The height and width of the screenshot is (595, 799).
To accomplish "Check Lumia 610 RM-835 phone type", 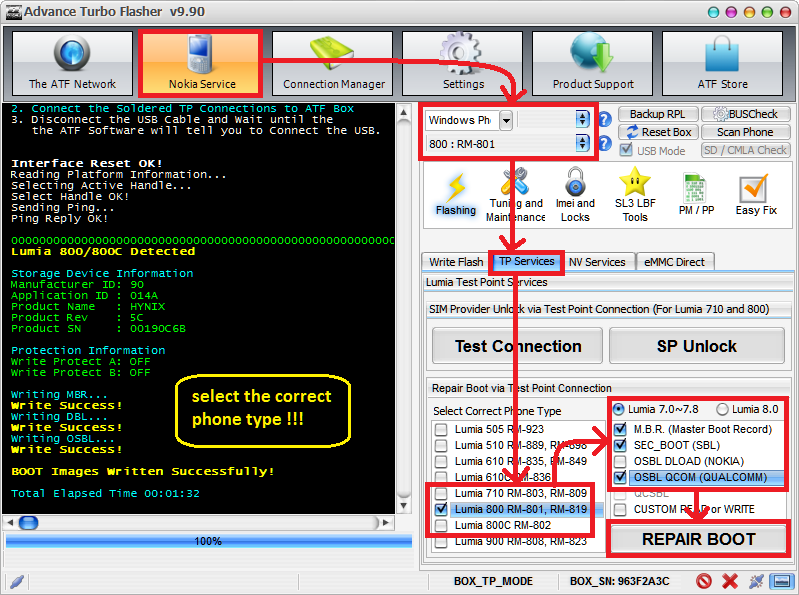I will [441, 462].
